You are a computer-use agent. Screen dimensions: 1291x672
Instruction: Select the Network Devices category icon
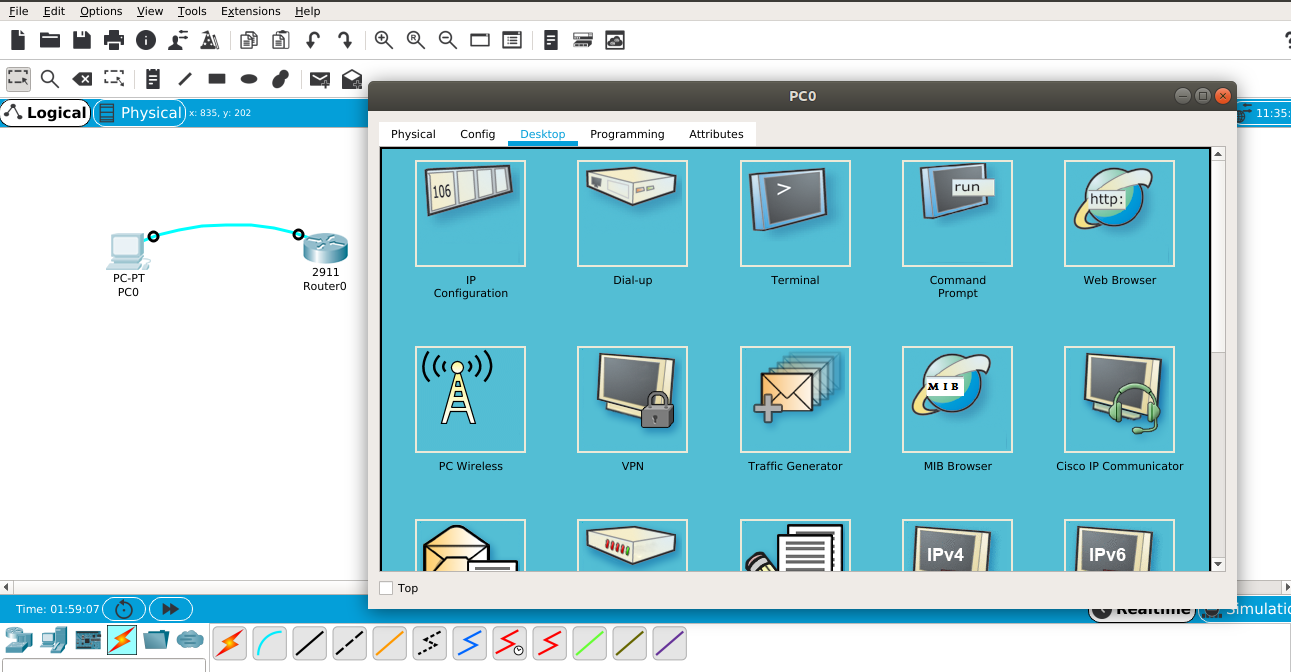(19, 639)
